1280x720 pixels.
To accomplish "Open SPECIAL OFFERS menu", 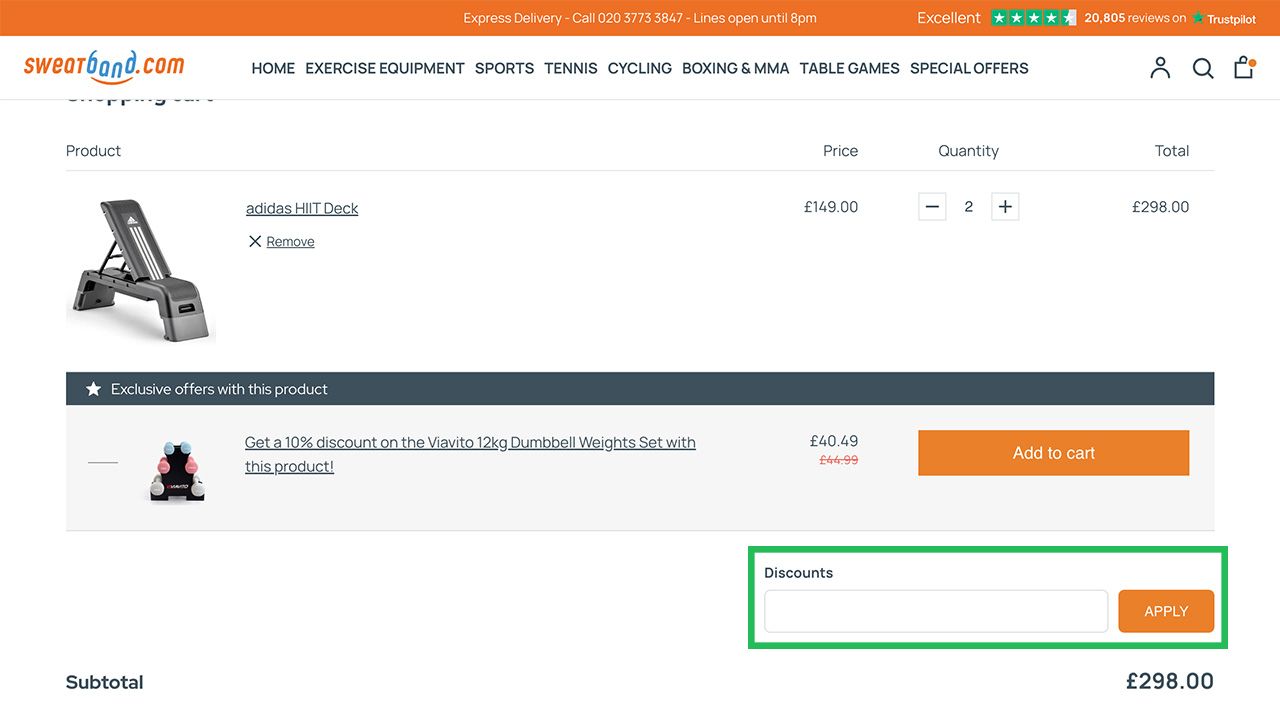I will 969,68.
